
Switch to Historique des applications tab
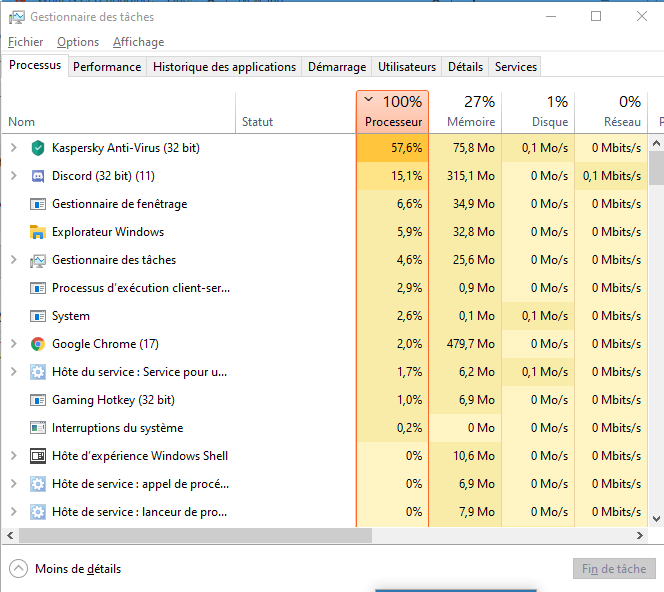(224, 67)
